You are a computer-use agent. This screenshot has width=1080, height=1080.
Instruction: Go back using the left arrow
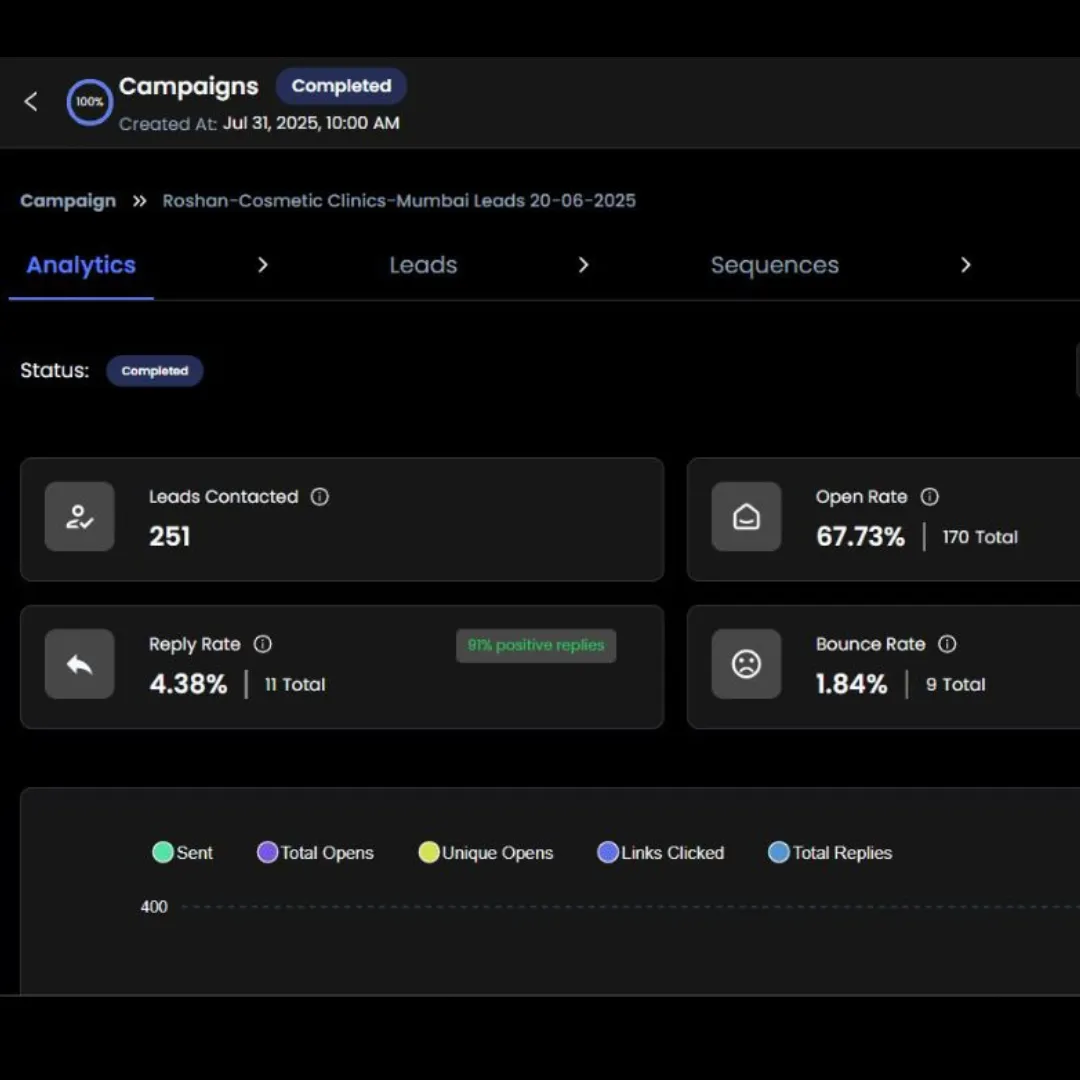(31, 102)
